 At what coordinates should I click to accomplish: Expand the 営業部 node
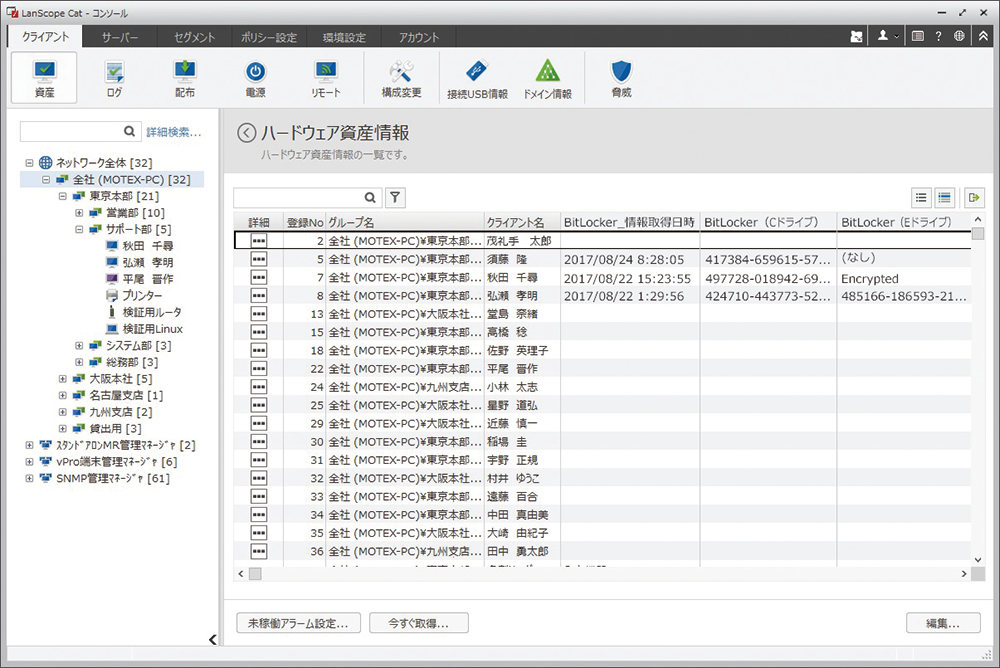click(x=79, y=212)
